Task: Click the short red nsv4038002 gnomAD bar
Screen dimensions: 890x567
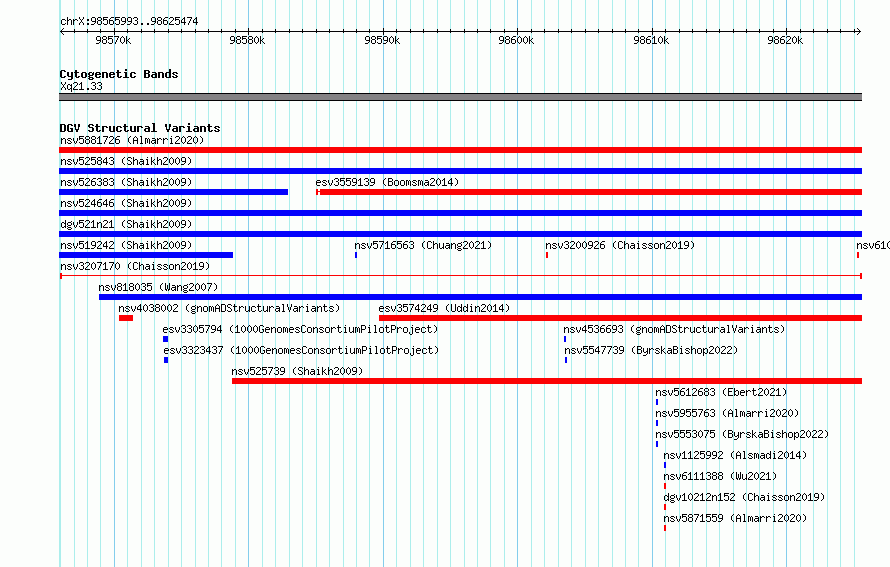Action: coord(126,318)
